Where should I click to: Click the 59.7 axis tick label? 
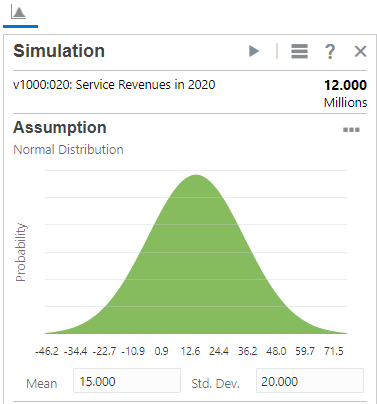[x=305, y=351]
